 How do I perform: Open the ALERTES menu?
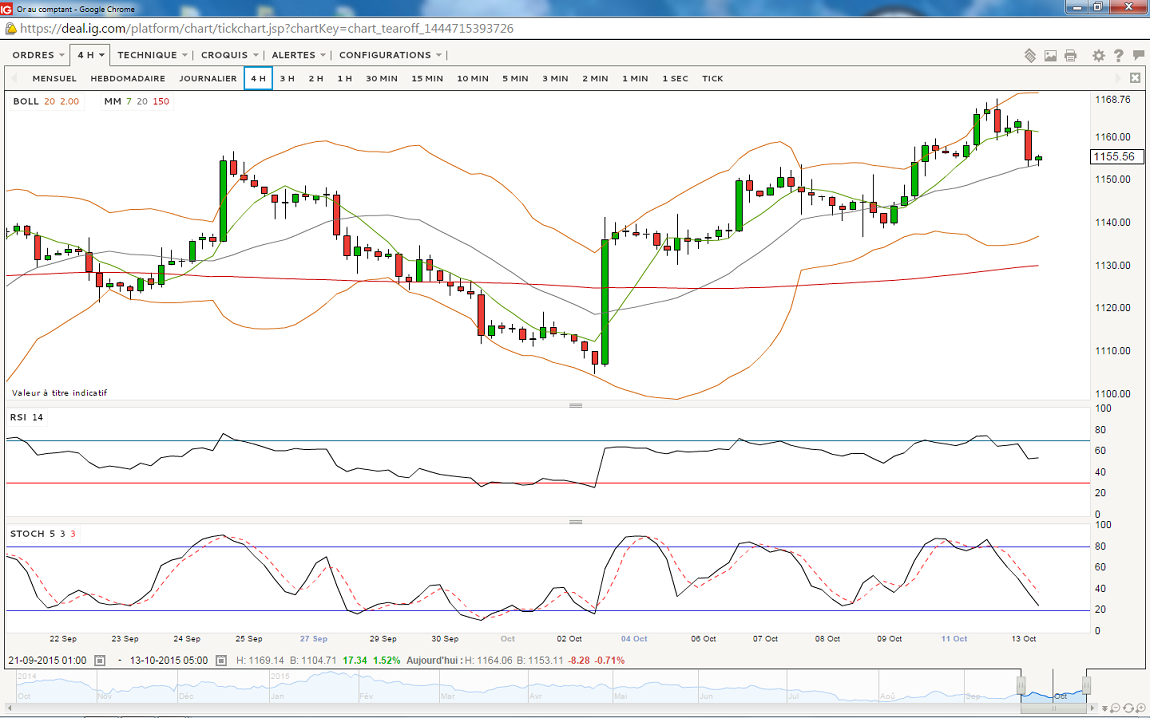click(299, 55)
